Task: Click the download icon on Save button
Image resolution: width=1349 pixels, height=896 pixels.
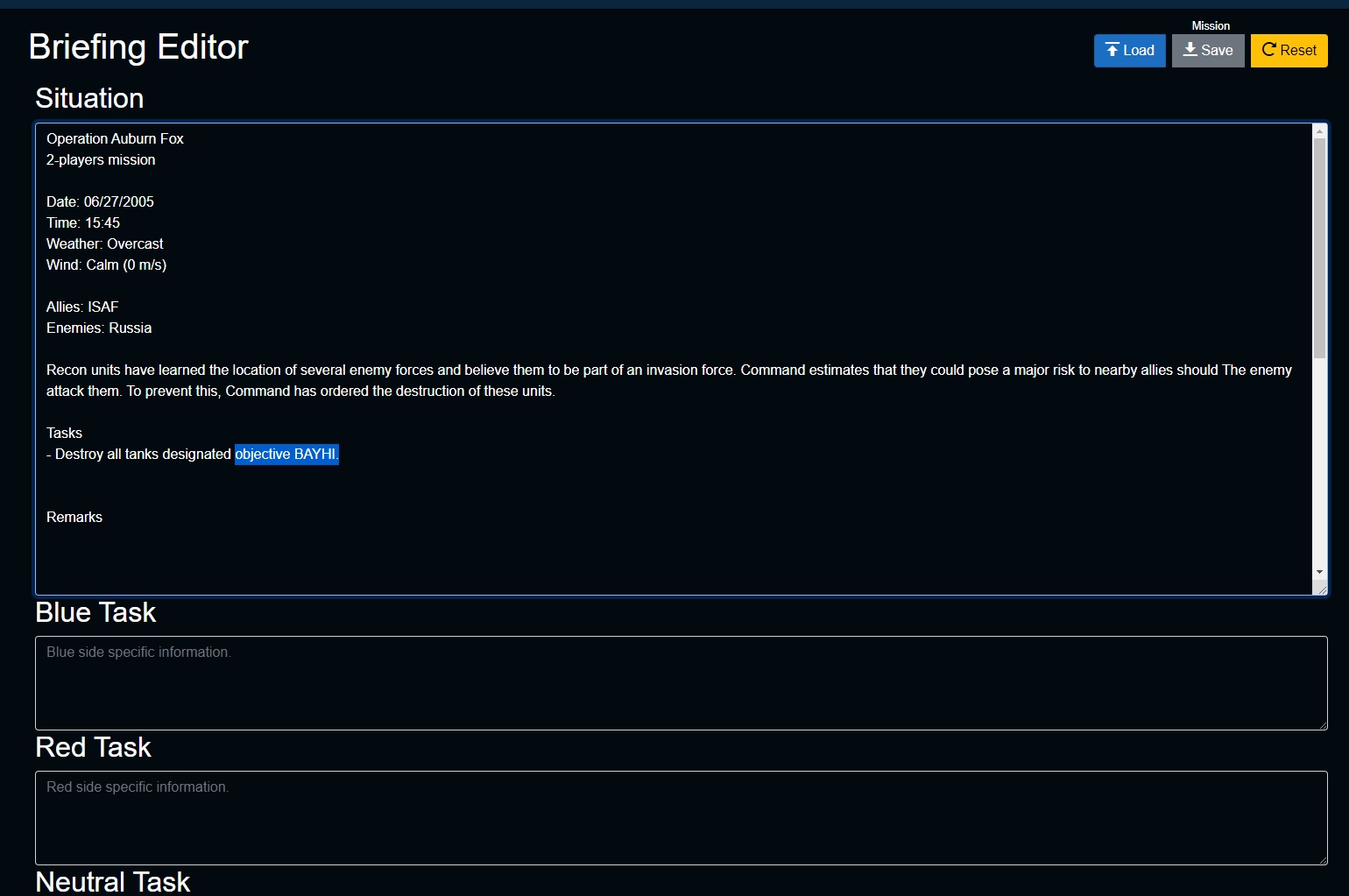Action: (x=1190, y=50)
